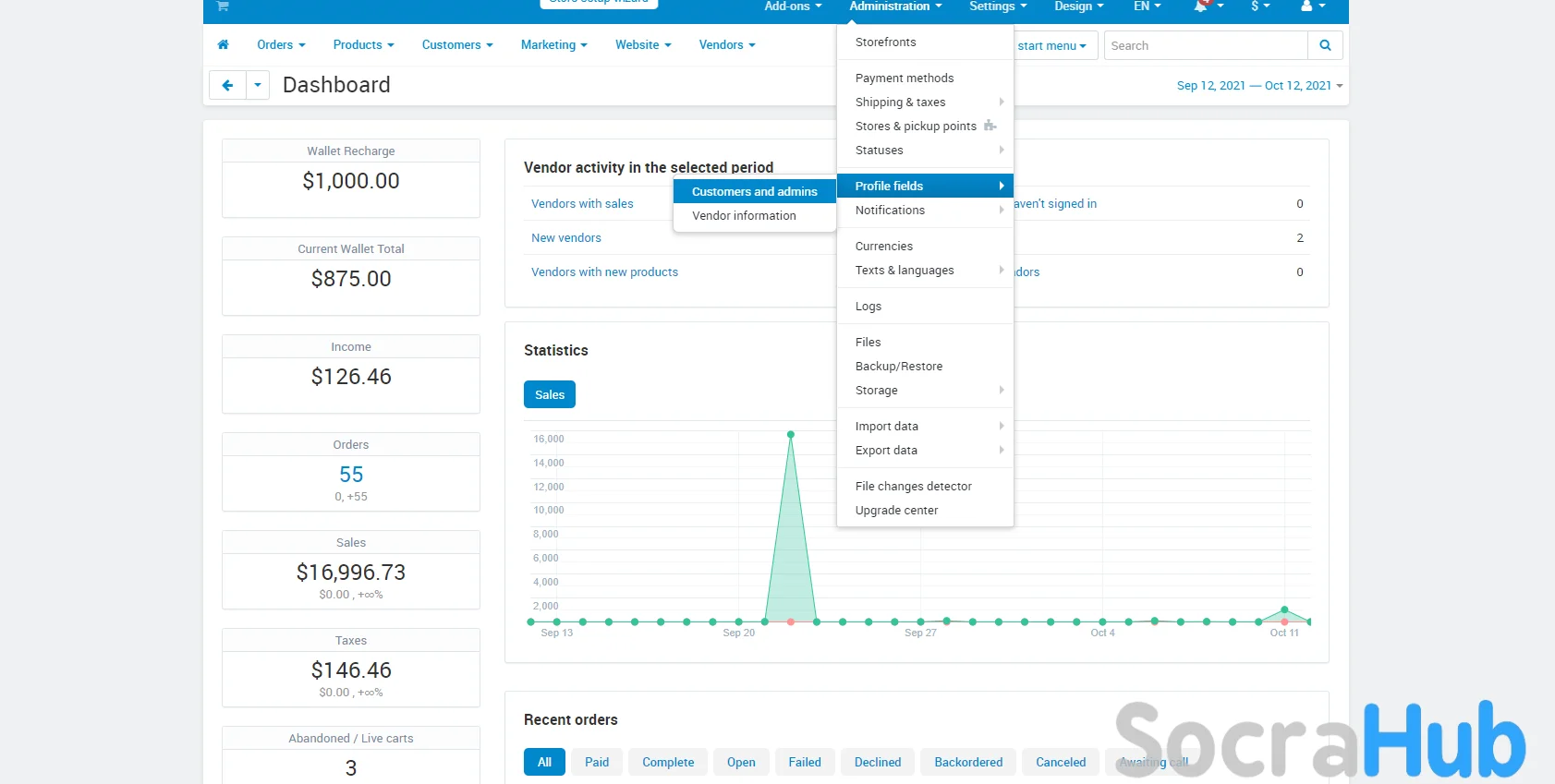Screen dimensions: 1555x784
Task: Expand the Orders dropdown menu
Action: (x=281, y=44)
